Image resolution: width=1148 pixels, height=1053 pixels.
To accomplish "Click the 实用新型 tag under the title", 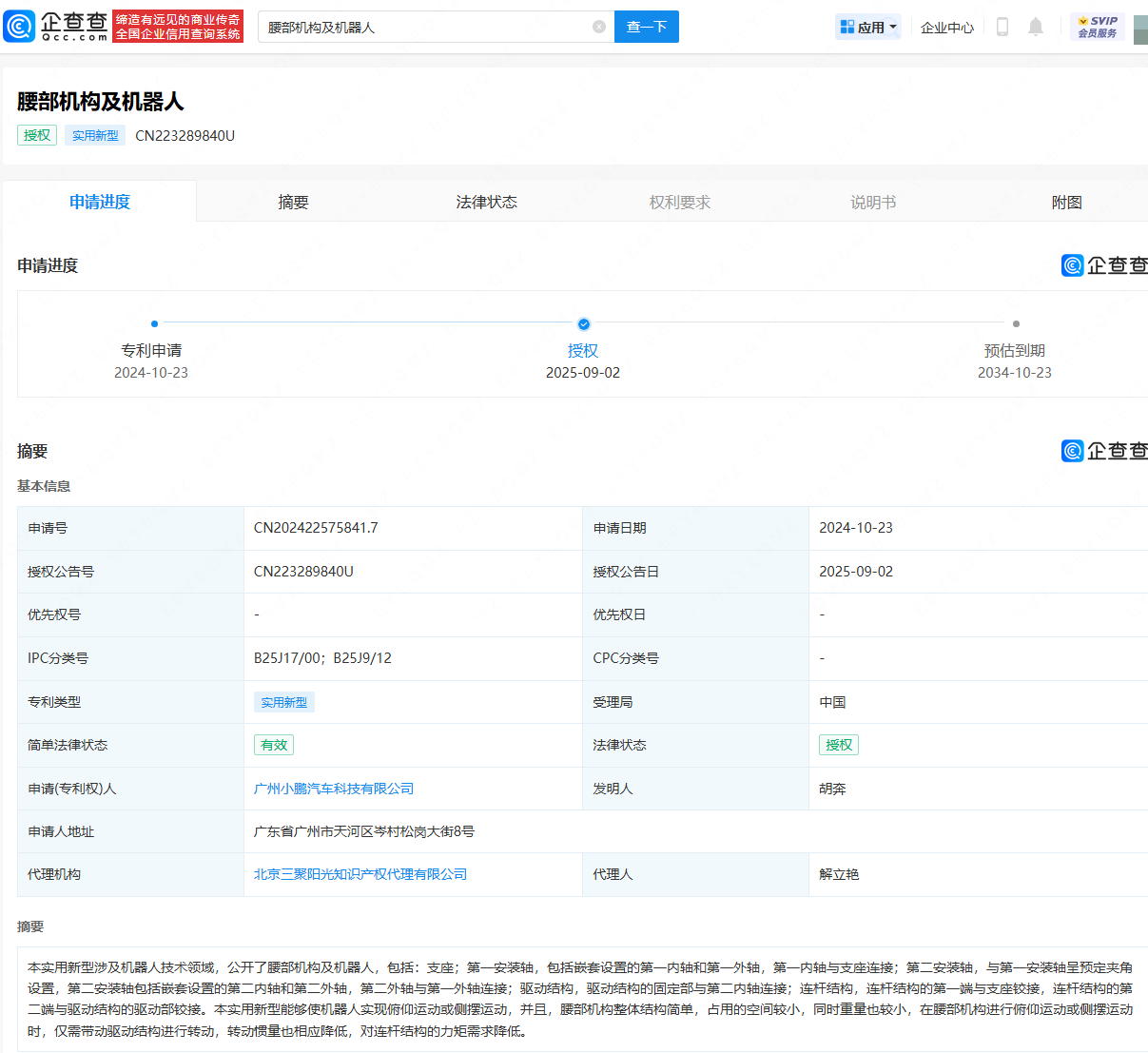I will tap(95, 135).
